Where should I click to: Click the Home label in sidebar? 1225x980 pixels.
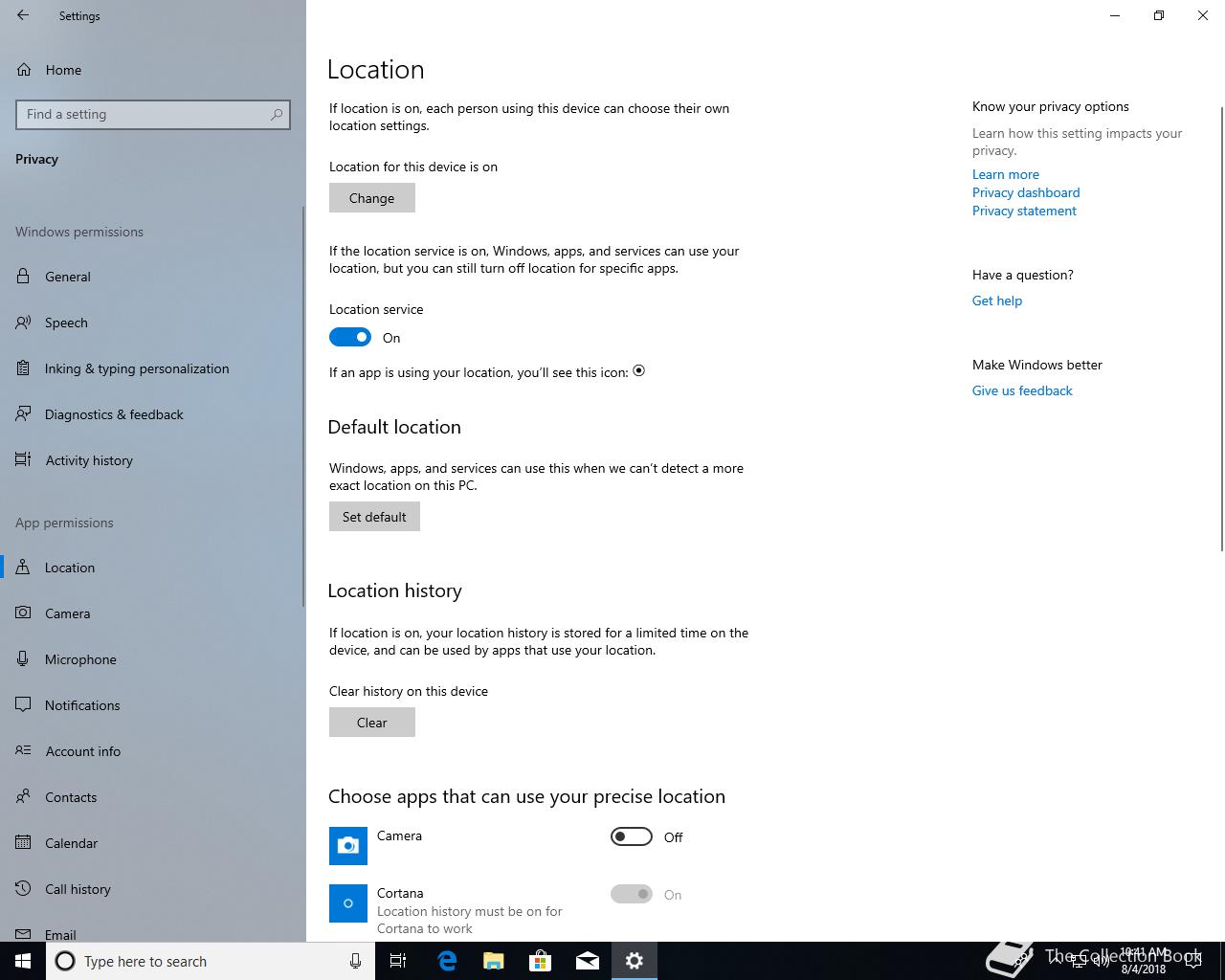click(63, 70)
